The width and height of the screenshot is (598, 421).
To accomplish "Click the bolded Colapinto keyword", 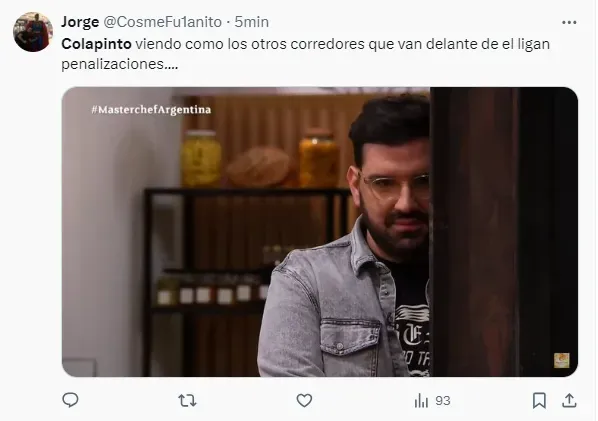I will pyautogui.click(x=96, y=44).
